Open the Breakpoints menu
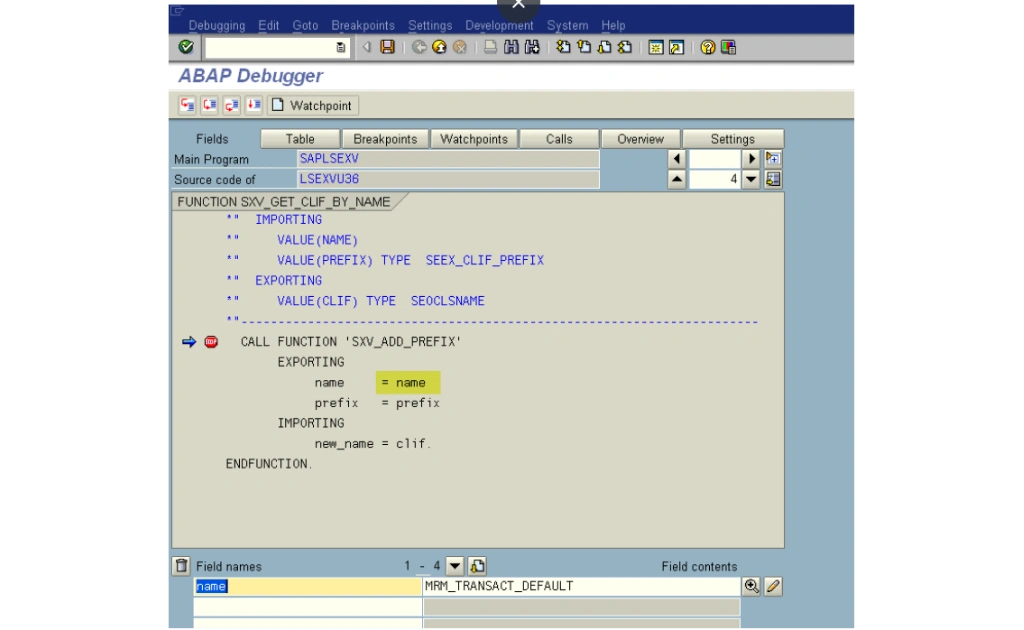This screenshot has width=1024, height=630. [x=362, y=25]
